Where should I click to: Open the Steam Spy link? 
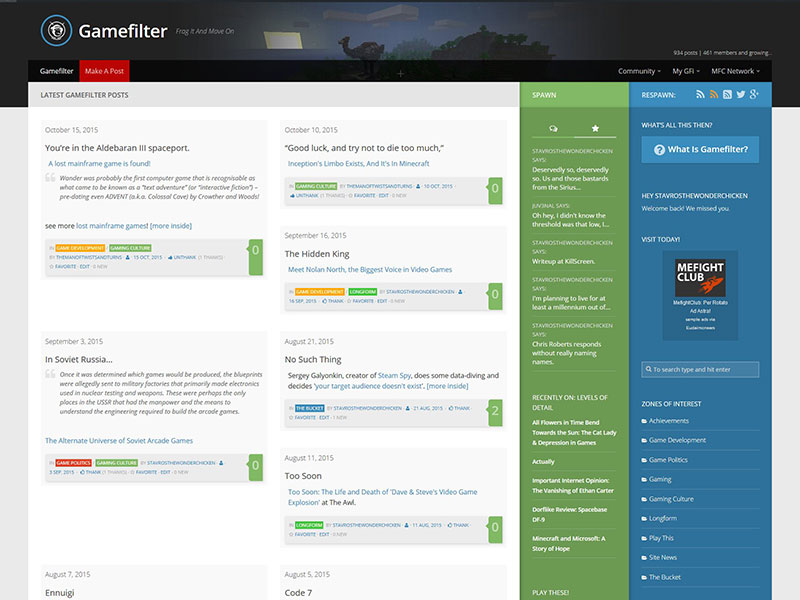[x=394, y=375]
